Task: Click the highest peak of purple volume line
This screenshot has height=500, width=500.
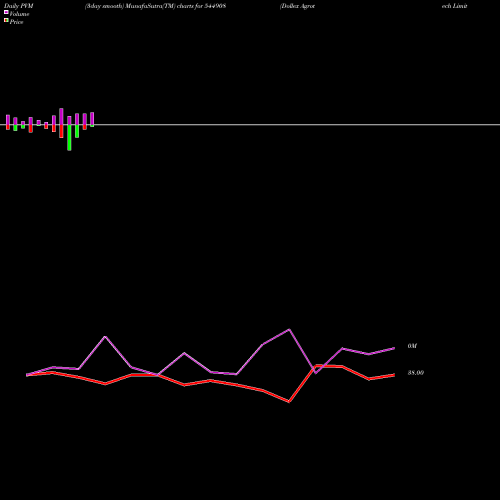Action: [289, 330]
